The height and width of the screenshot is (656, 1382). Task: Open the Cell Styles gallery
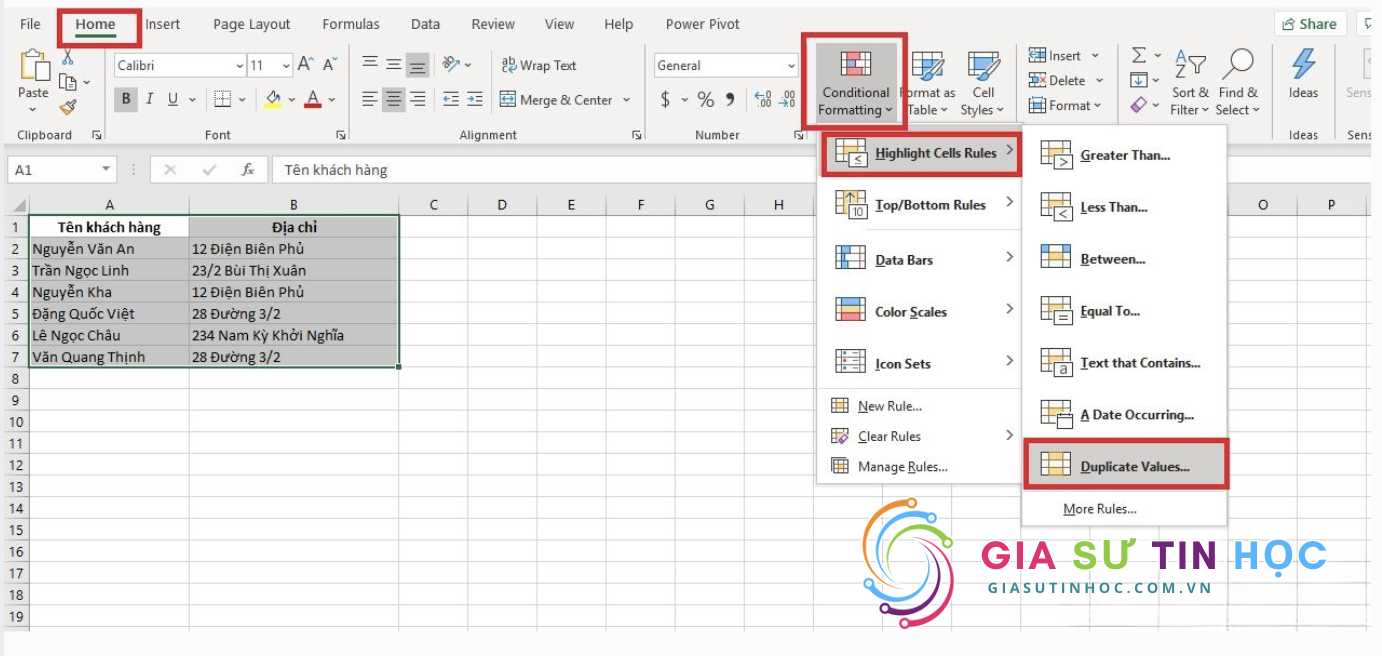click(983, 84)
